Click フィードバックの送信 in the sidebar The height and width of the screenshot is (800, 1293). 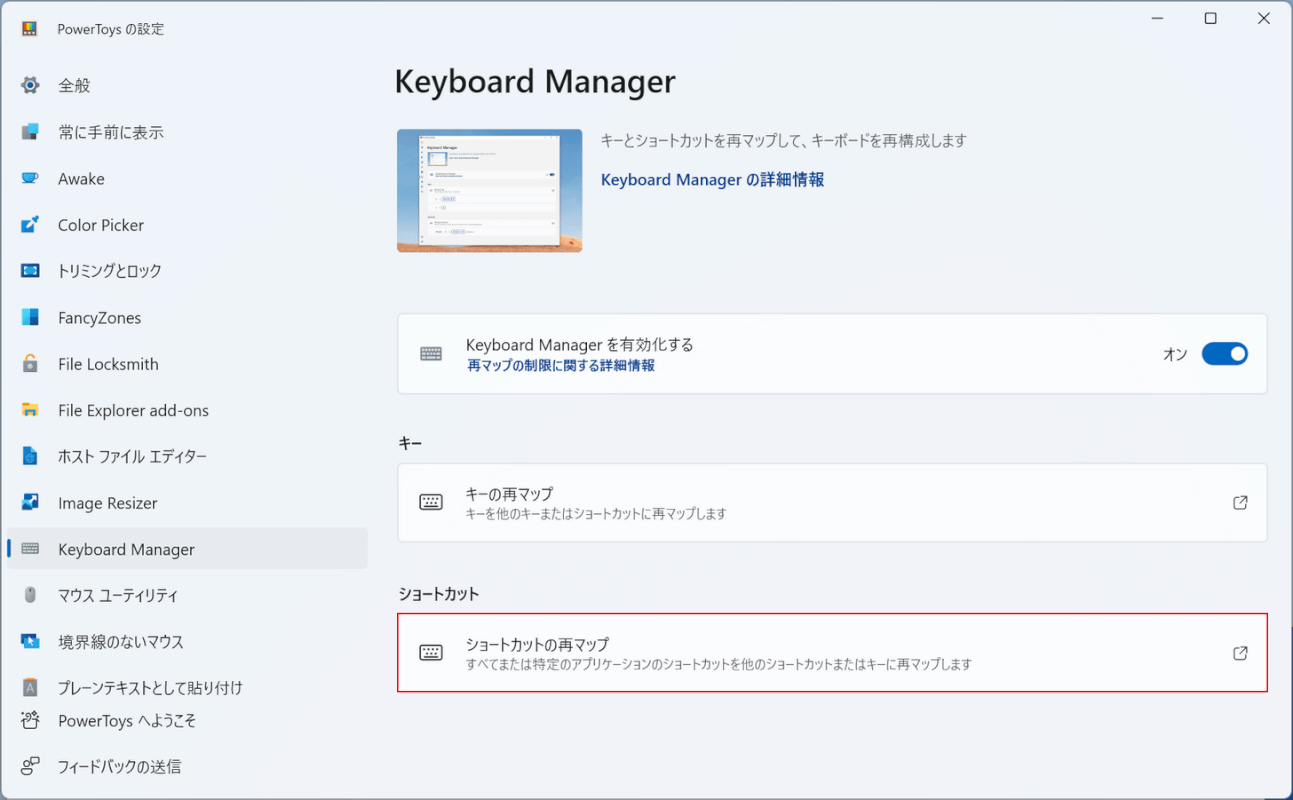pyautogui.click(x=187, y=767)
